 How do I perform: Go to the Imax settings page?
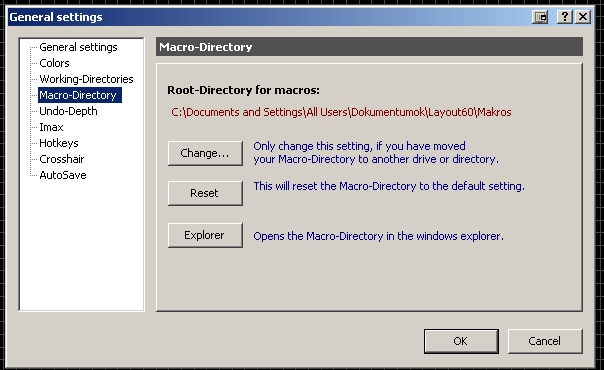click(x=51, y=127)
